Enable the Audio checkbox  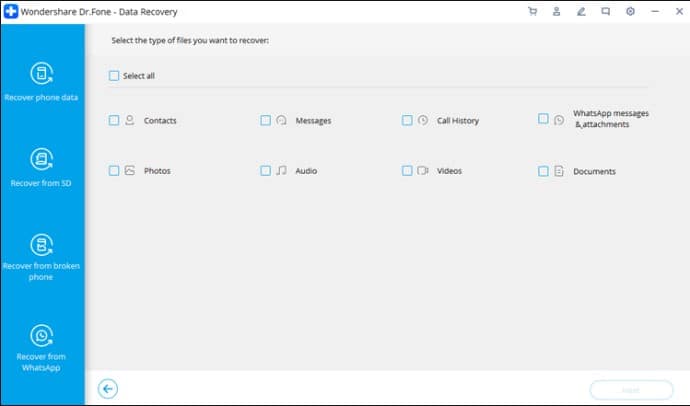click(x=265, y=171)
